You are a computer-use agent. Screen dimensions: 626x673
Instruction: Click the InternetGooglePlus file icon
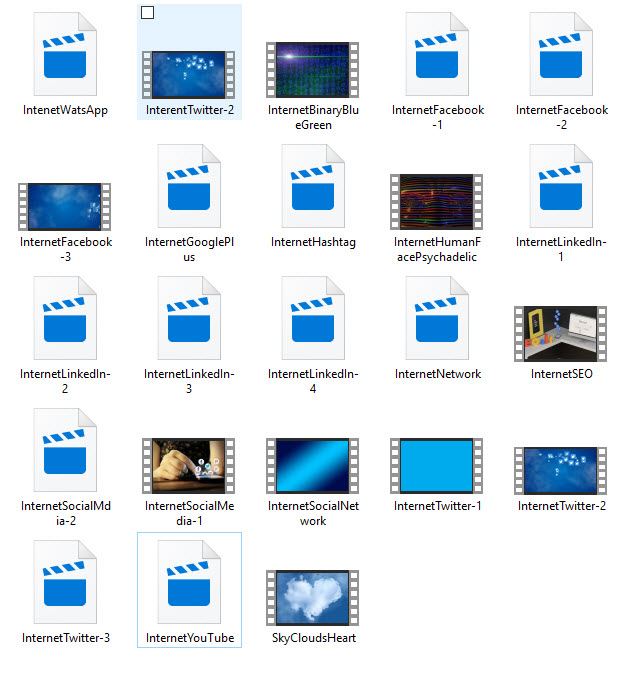pyautogui.click(x=189, y=187)
